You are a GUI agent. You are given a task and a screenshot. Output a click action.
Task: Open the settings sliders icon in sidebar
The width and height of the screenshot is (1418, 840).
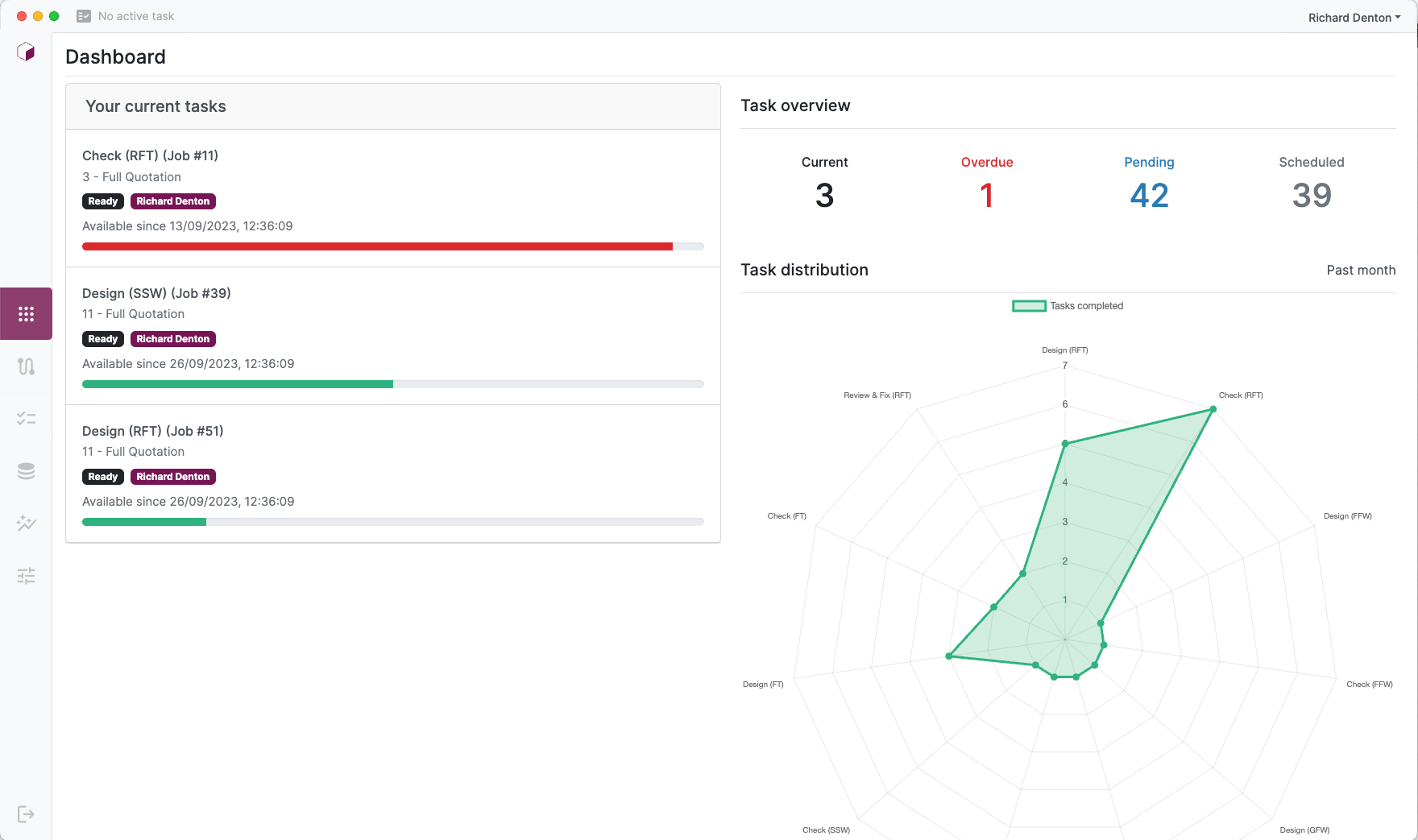pyautogui.click(x=26, y=576)
